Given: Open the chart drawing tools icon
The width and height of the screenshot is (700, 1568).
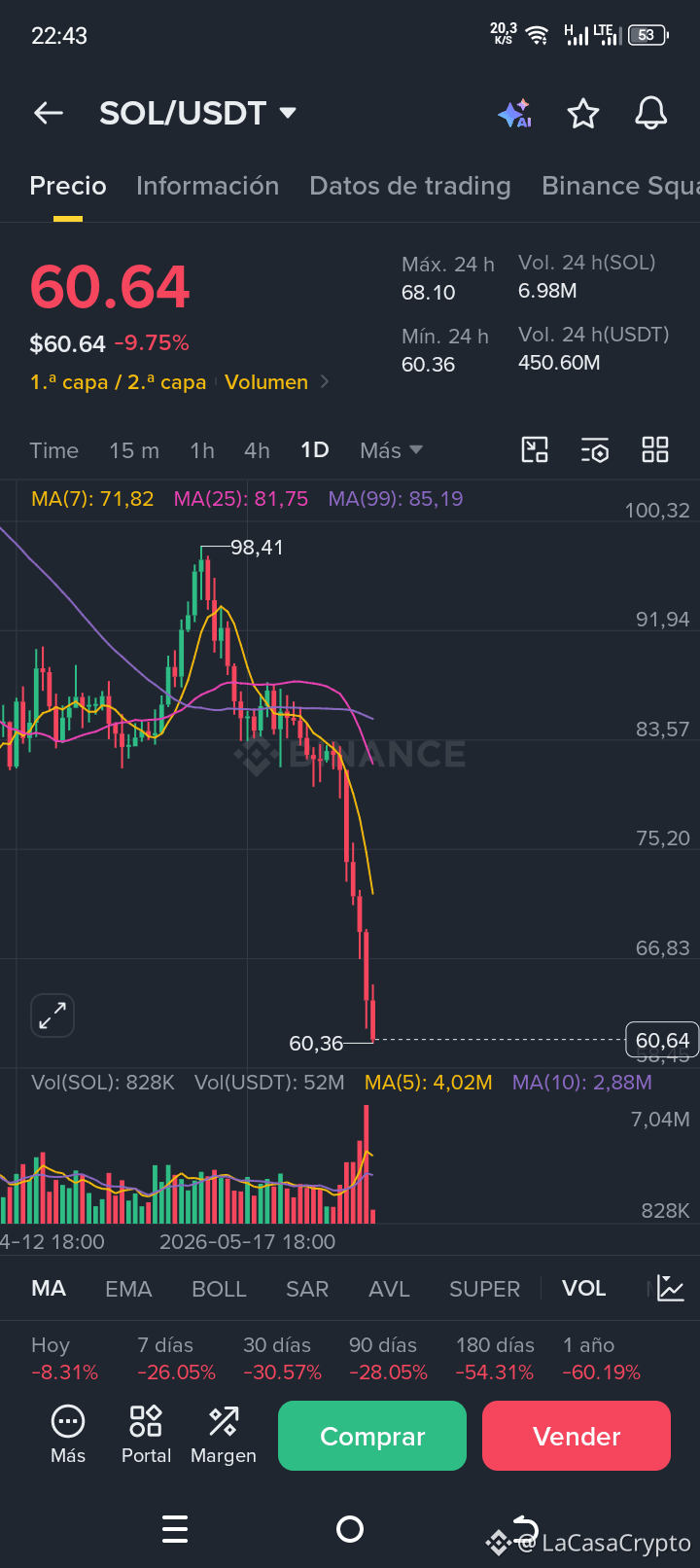Looking at the screenshot, I should pos(535,449).
